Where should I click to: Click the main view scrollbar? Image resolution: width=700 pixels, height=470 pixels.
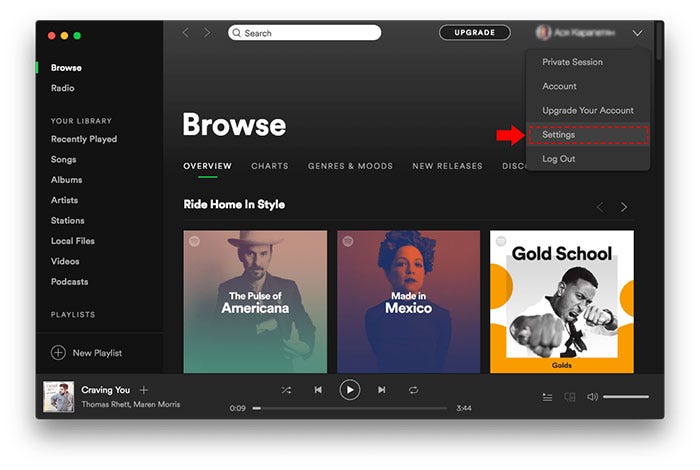[x=660, y=40]
